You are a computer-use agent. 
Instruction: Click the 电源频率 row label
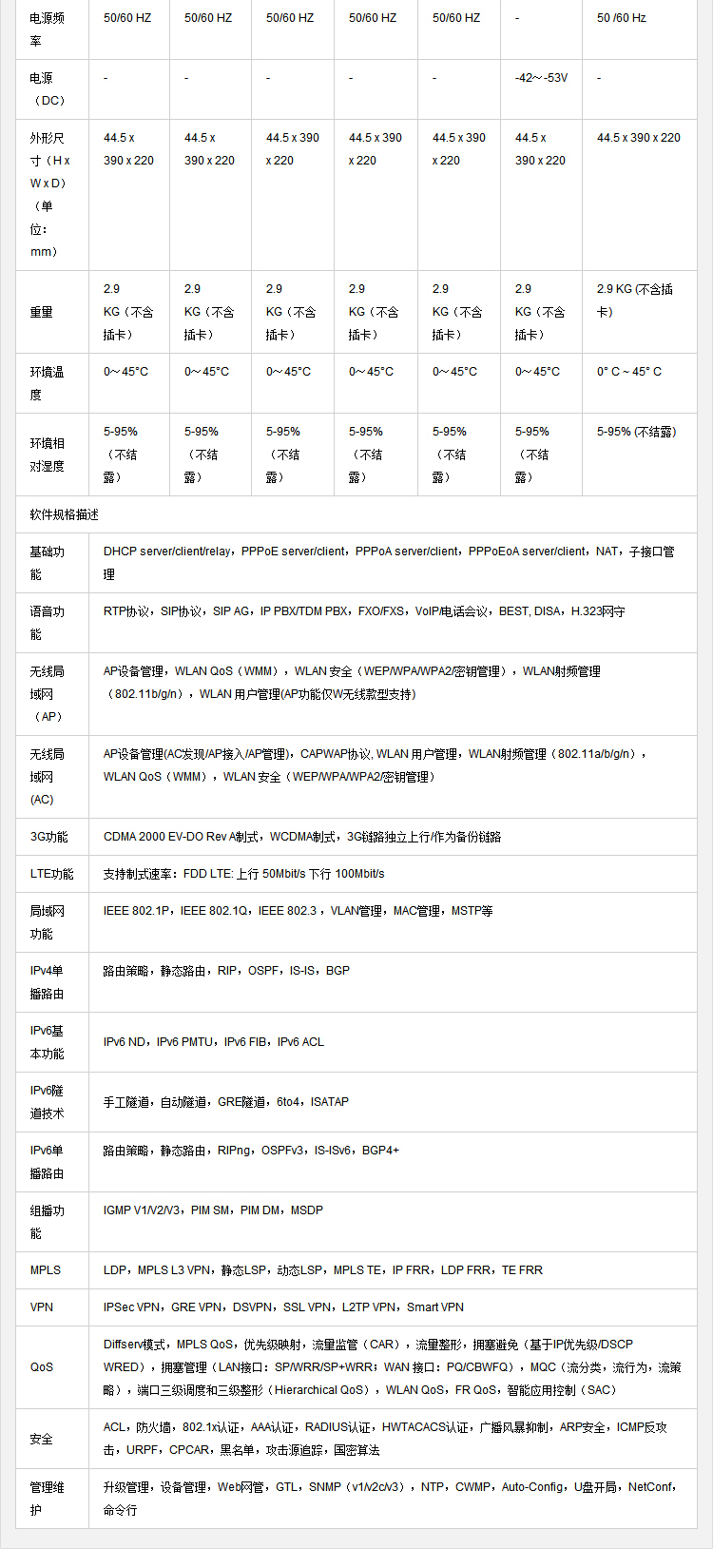point(48,29)
